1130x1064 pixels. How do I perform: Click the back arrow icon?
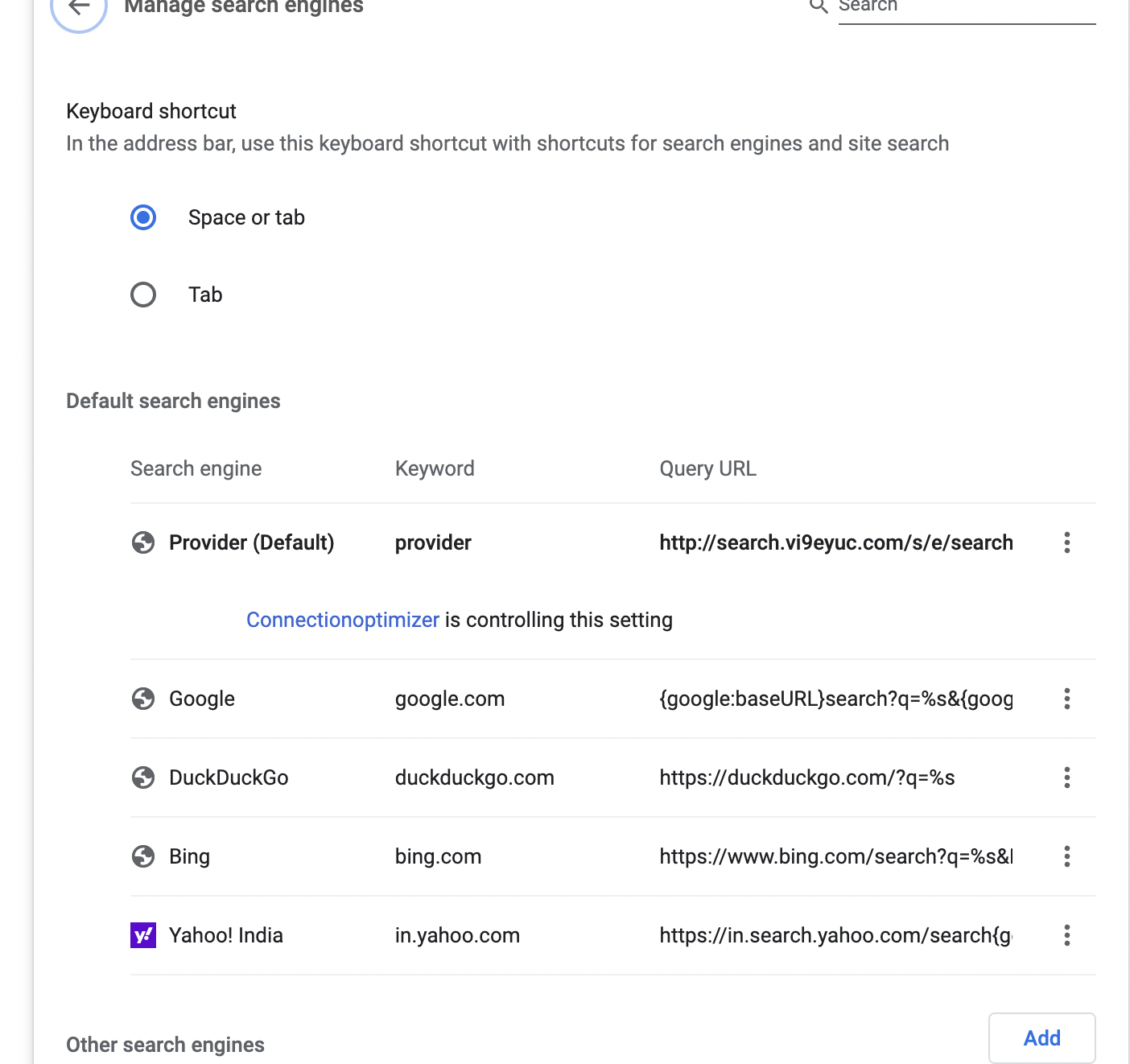coord(79,6)
